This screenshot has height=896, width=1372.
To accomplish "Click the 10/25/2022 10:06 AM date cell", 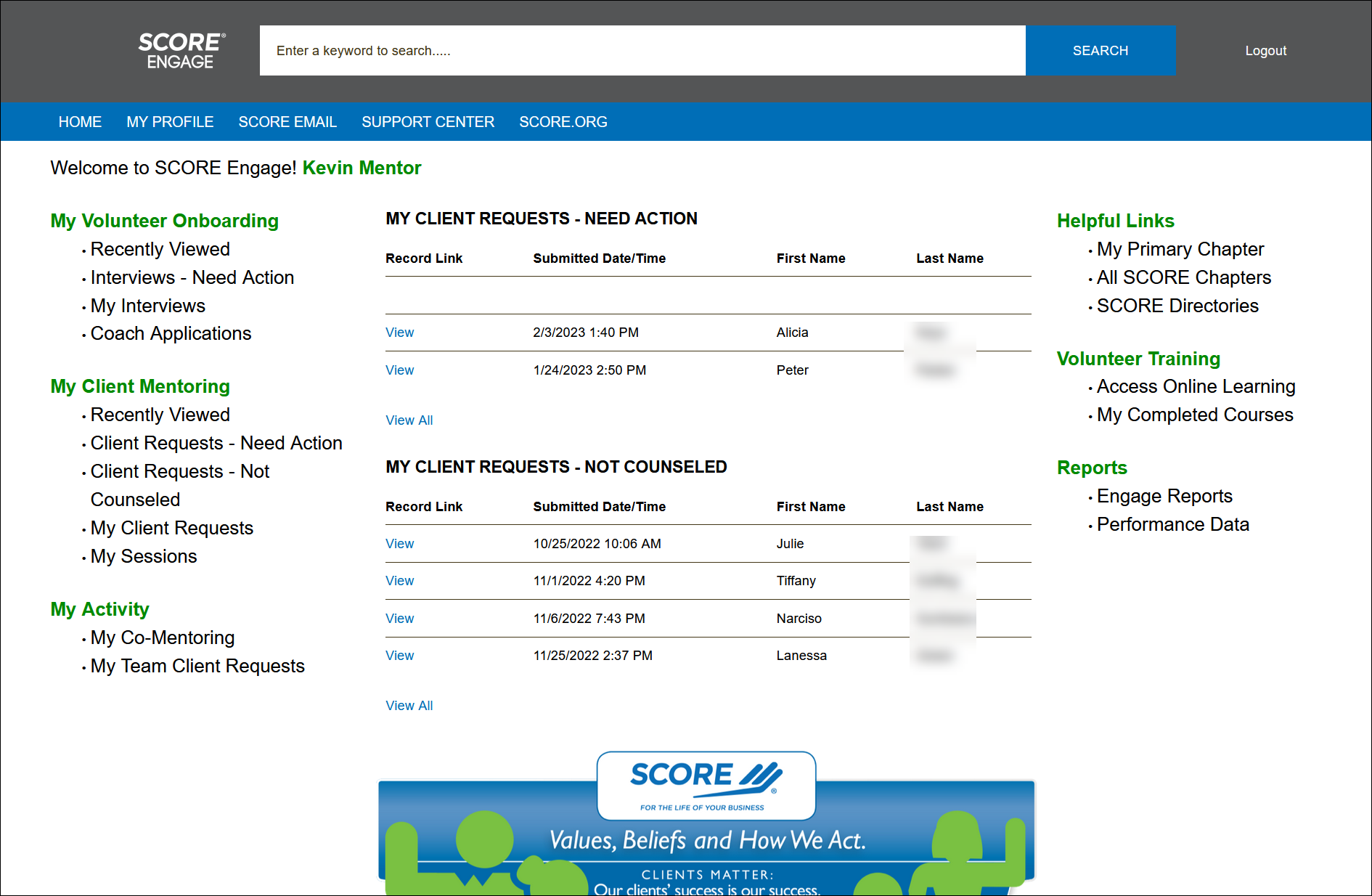I will pos(597,544).
